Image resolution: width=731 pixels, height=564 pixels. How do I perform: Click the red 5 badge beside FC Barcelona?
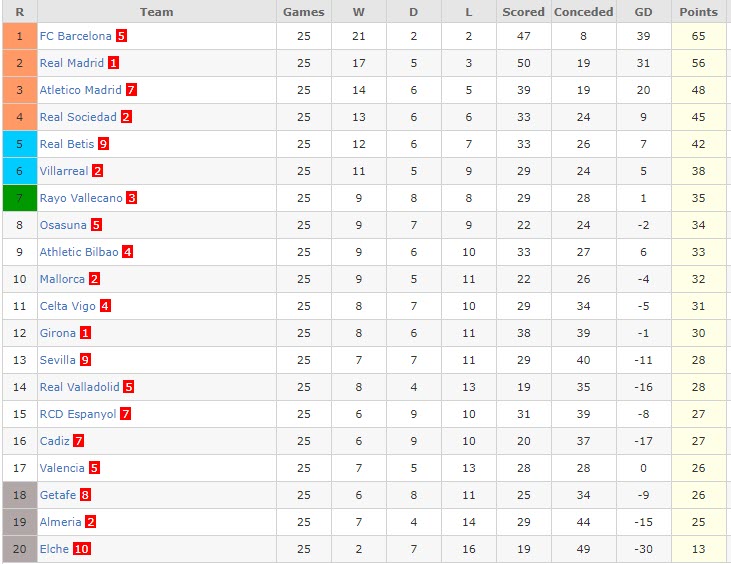tap(121, 36)
